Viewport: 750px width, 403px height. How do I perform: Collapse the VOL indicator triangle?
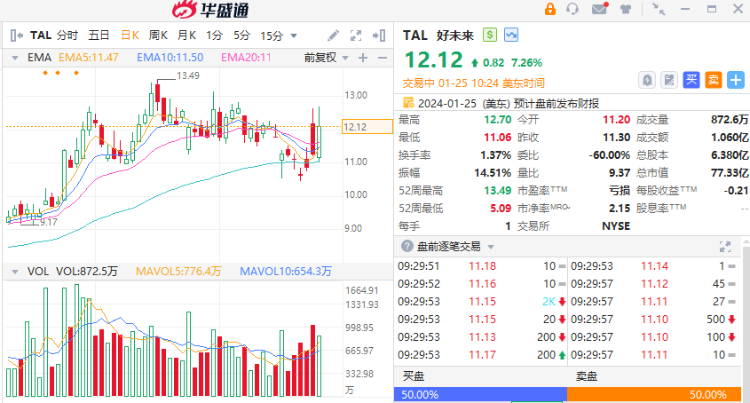point(15,272)
